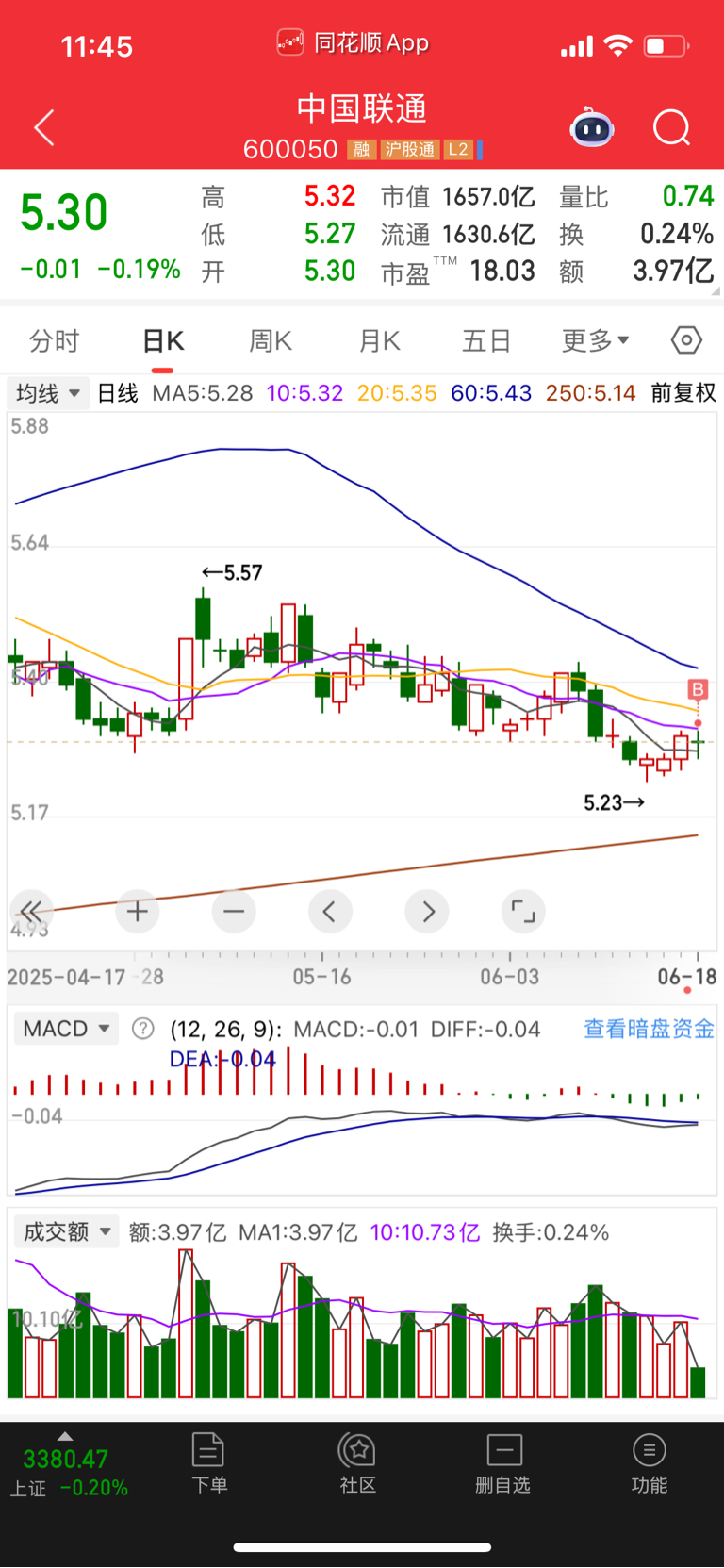Tap the current price 5.30
Viewport: 724px width, 1568px height.
(64, 212)
